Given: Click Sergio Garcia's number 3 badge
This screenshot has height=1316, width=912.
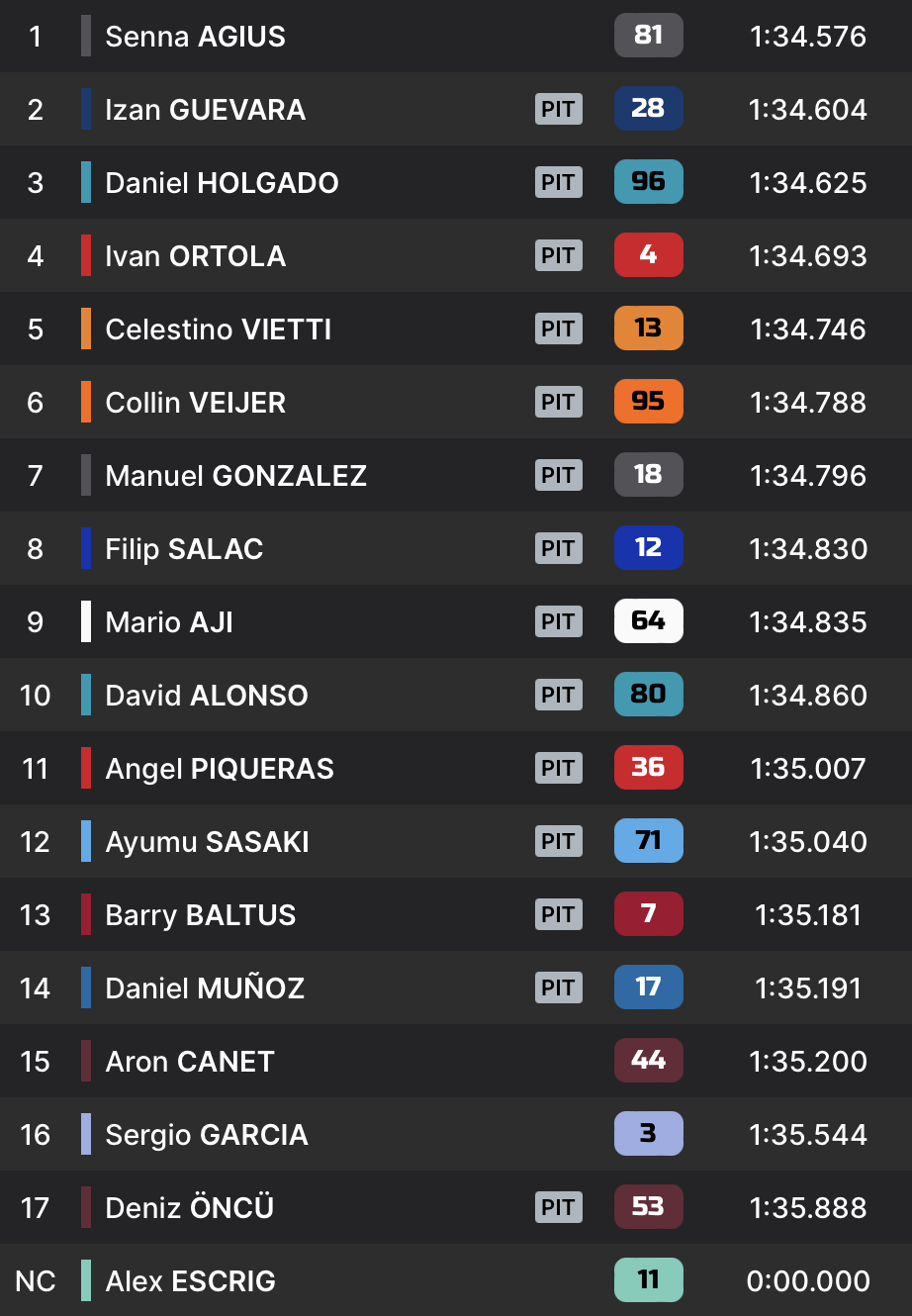Looking at the screenshot, I should pyautogui.click(x=648, y=1134).
